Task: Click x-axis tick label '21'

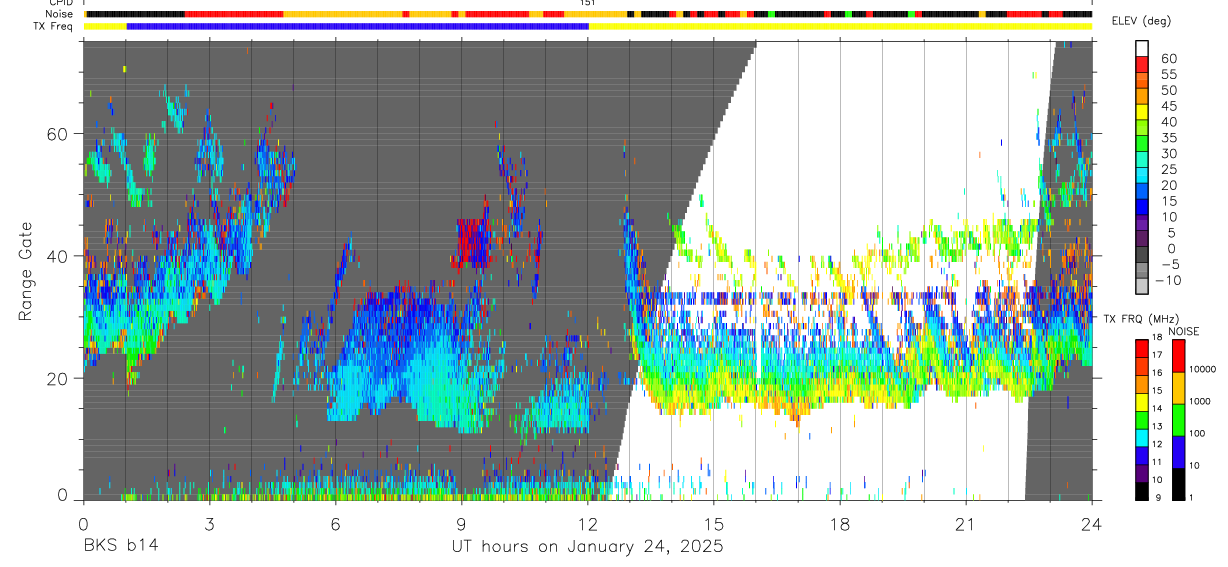Action: click(x=966, y=524)
